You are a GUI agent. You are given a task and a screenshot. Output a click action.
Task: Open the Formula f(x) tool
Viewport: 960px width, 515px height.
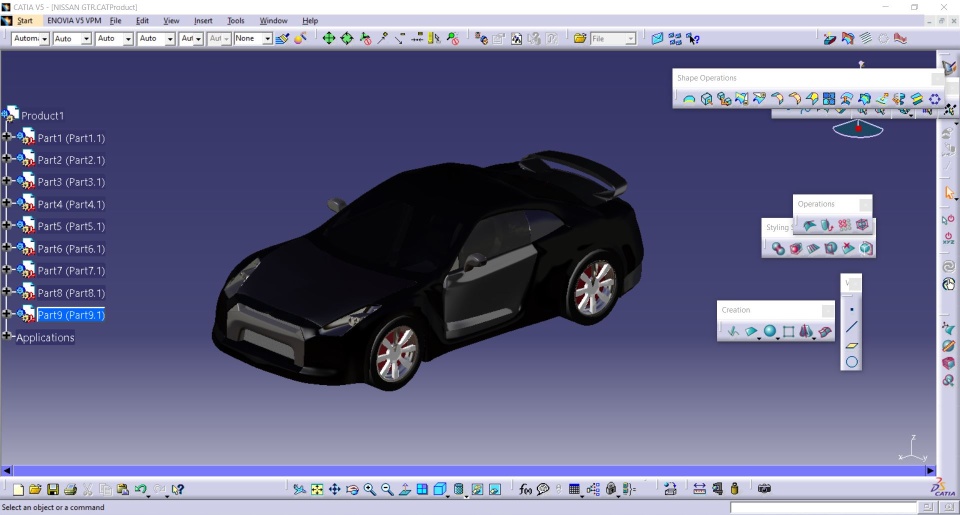tap(525, 489)
